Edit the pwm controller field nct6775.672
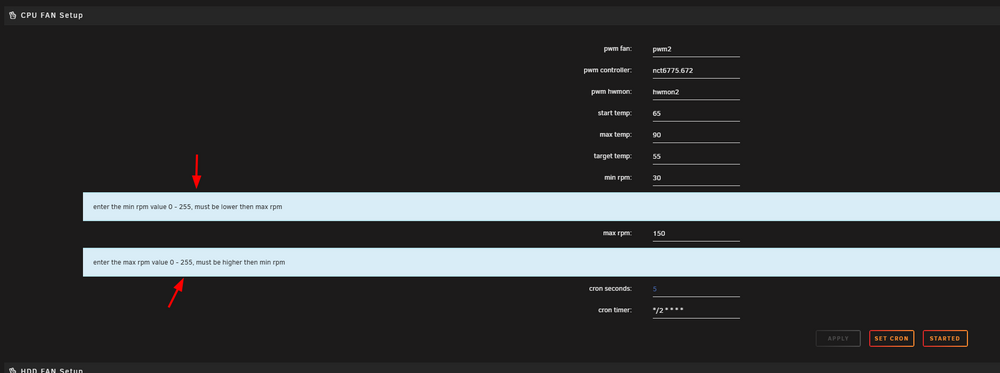This screenshot has height=373, width=1000. (696, 71)
